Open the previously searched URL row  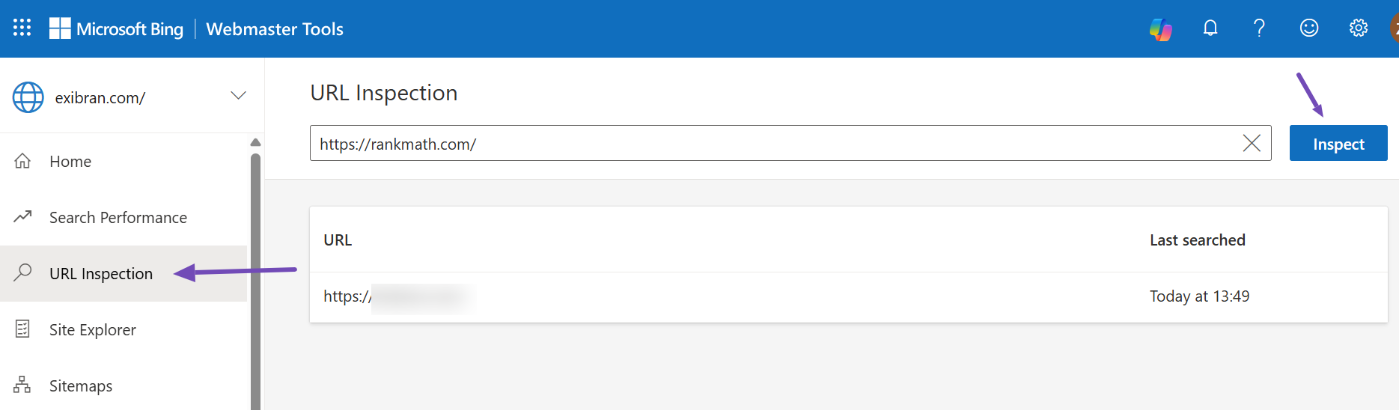tap(400, 296)
